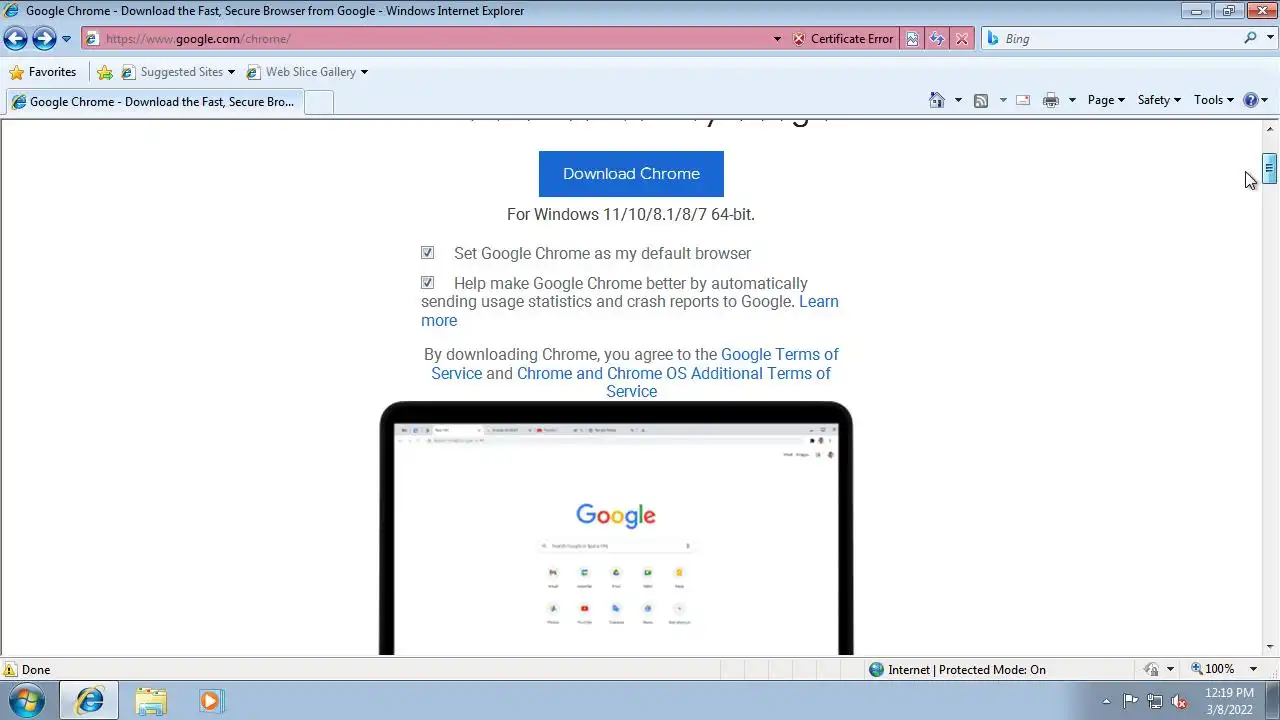
Task: Open the Safety menu
Action: tap(1159, 100)
